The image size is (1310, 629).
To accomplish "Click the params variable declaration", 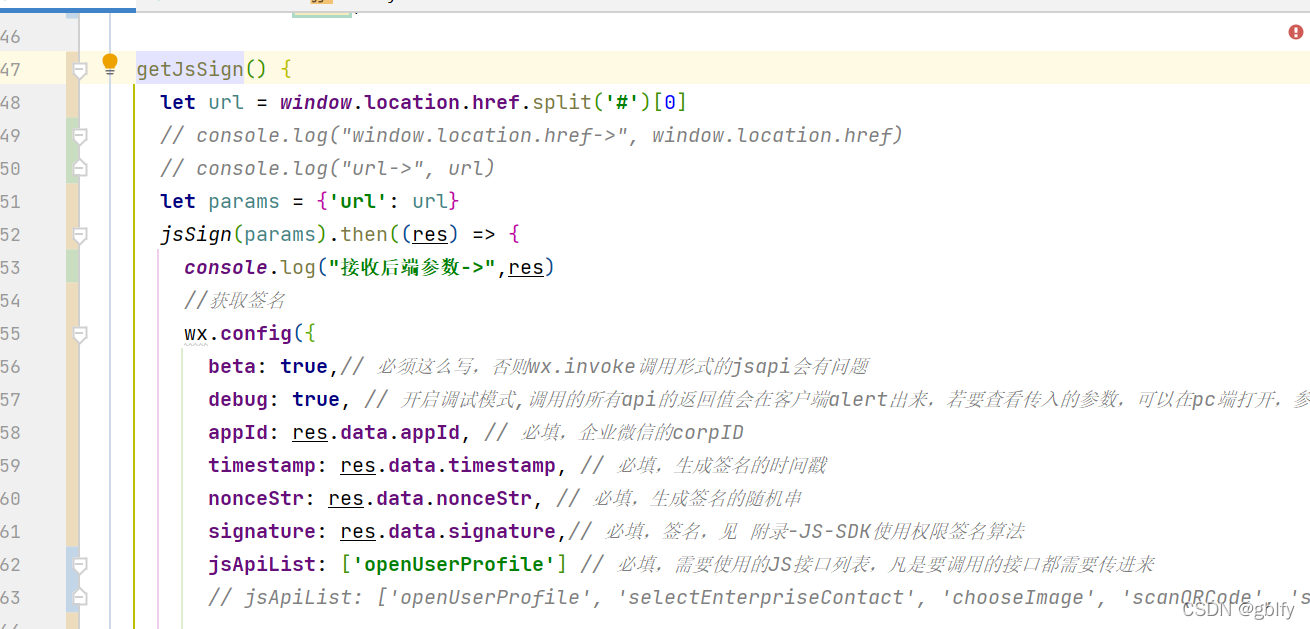I will click(x=244, y=202).
